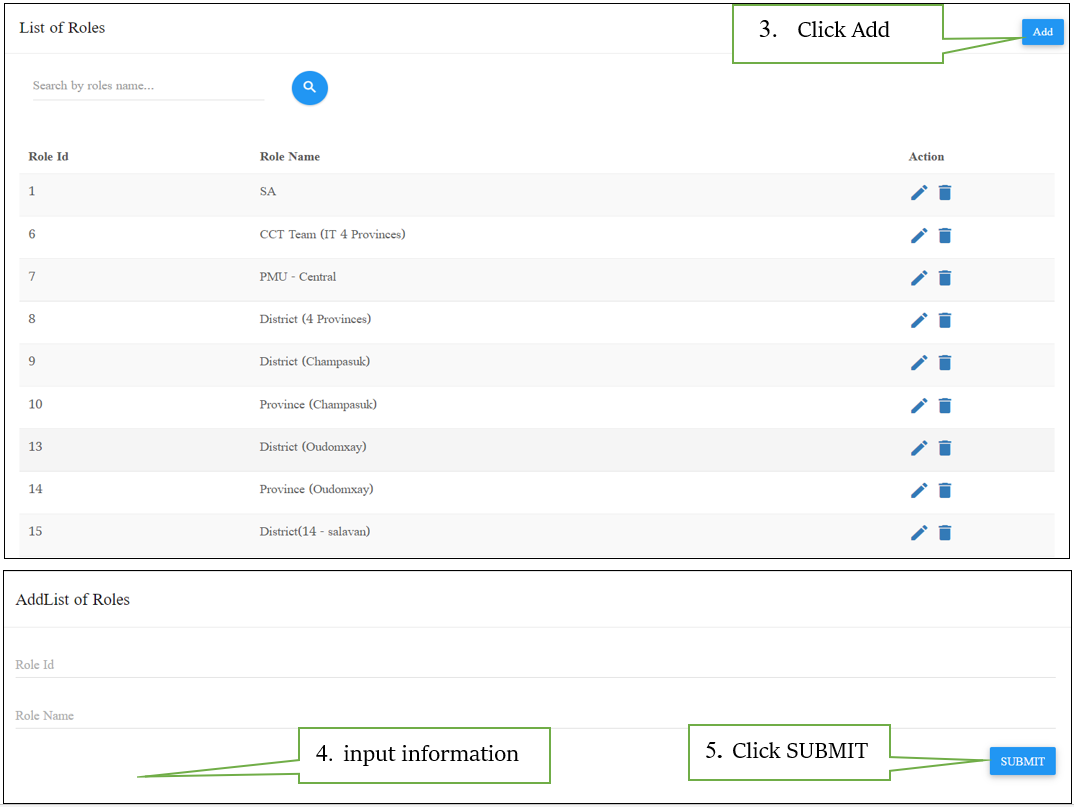Delete District(14 - salavan) using trash icon

point(945,533)
